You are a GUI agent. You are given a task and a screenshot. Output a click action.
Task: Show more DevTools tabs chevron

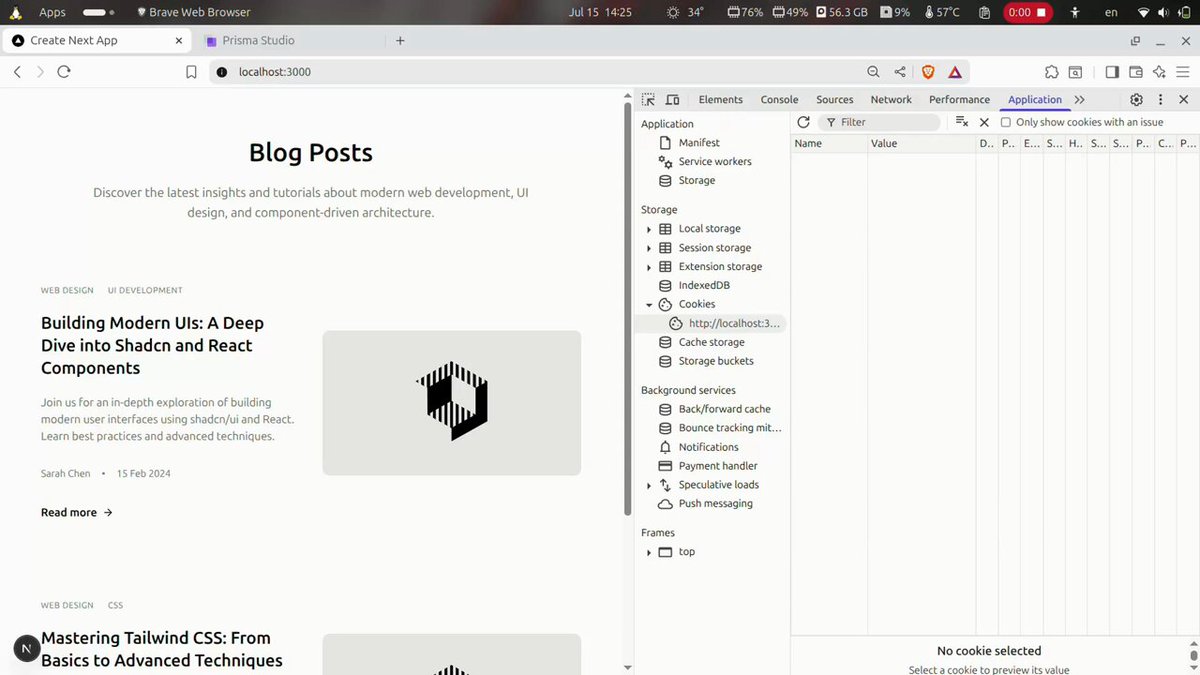[x=1080, y=100]
